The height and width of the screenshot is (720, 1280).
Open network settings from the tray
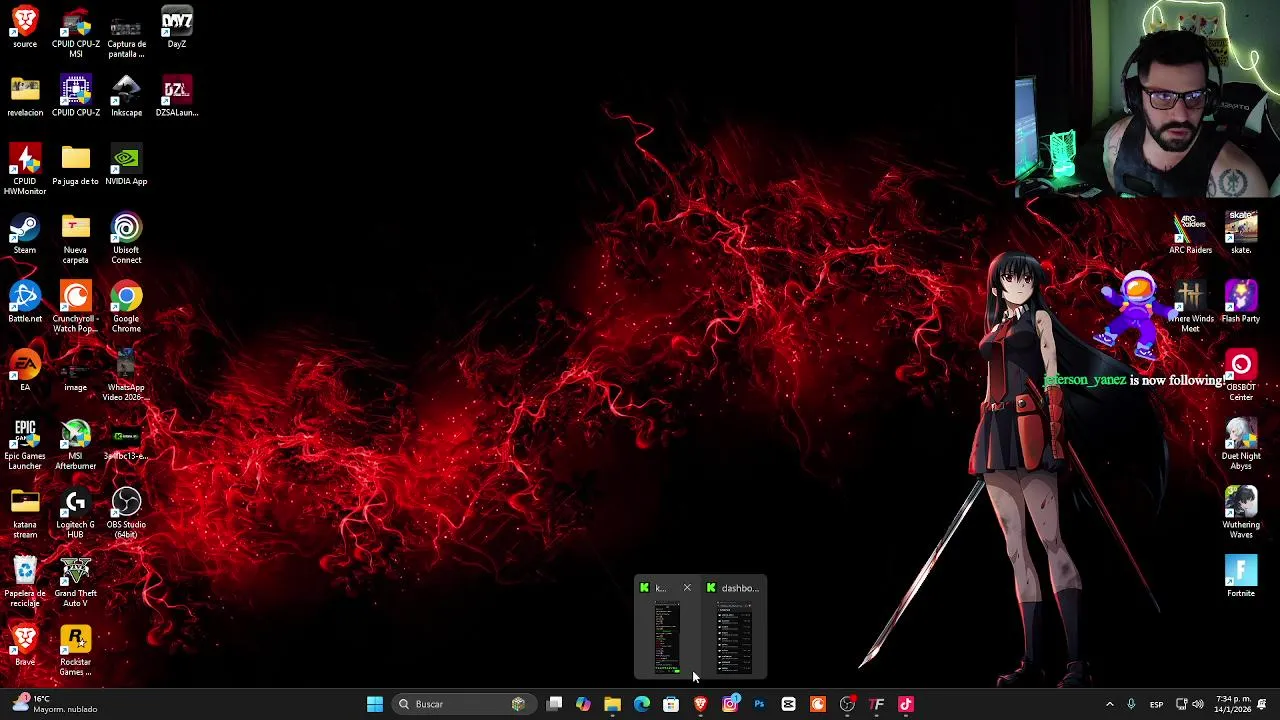1181,704
